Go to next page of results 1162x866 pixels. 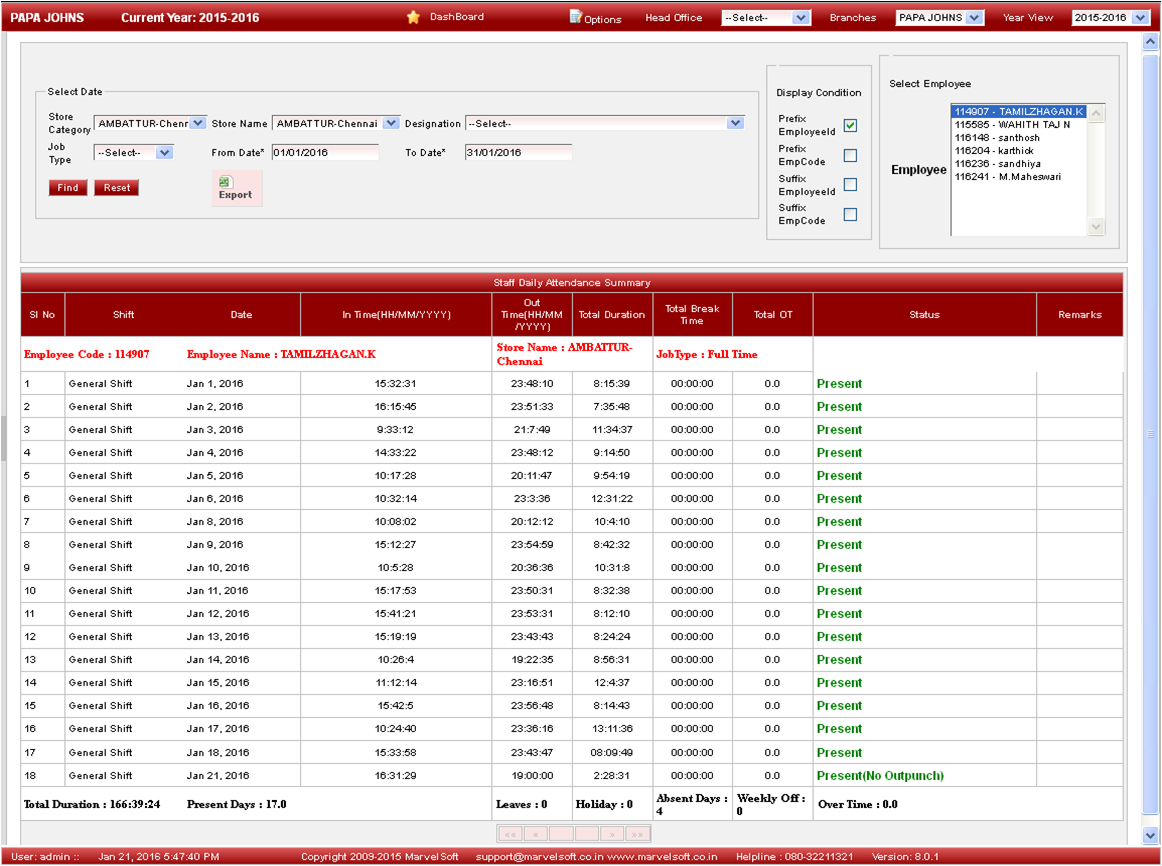[612, 834]
